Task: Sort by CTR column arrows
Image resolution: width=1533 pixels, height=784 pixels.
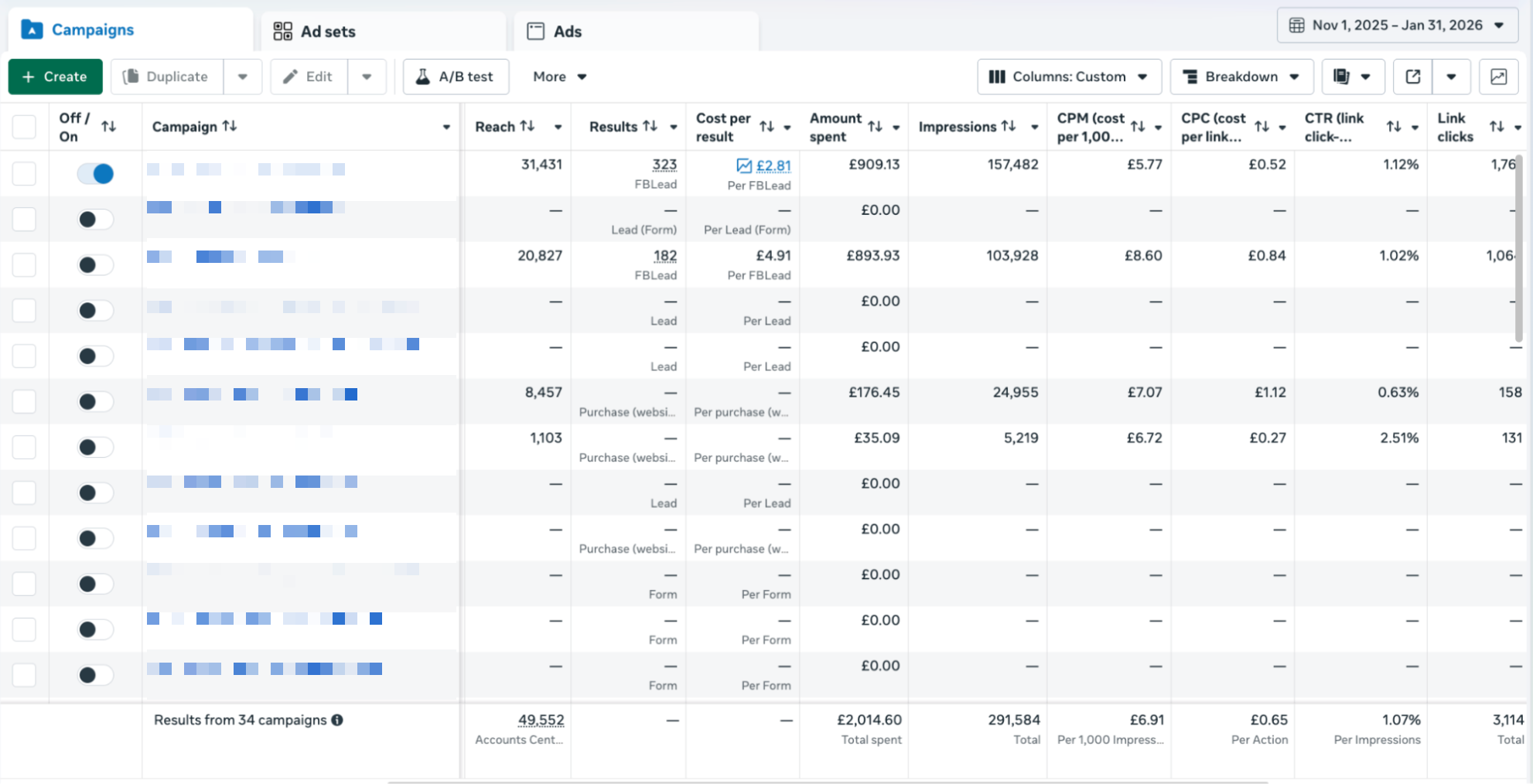Action: [x=1394, y=127]
